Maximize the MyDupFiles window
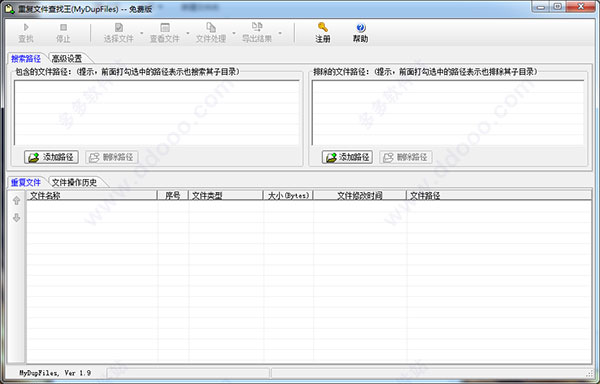The image size is (600, 384). (558, 7)
